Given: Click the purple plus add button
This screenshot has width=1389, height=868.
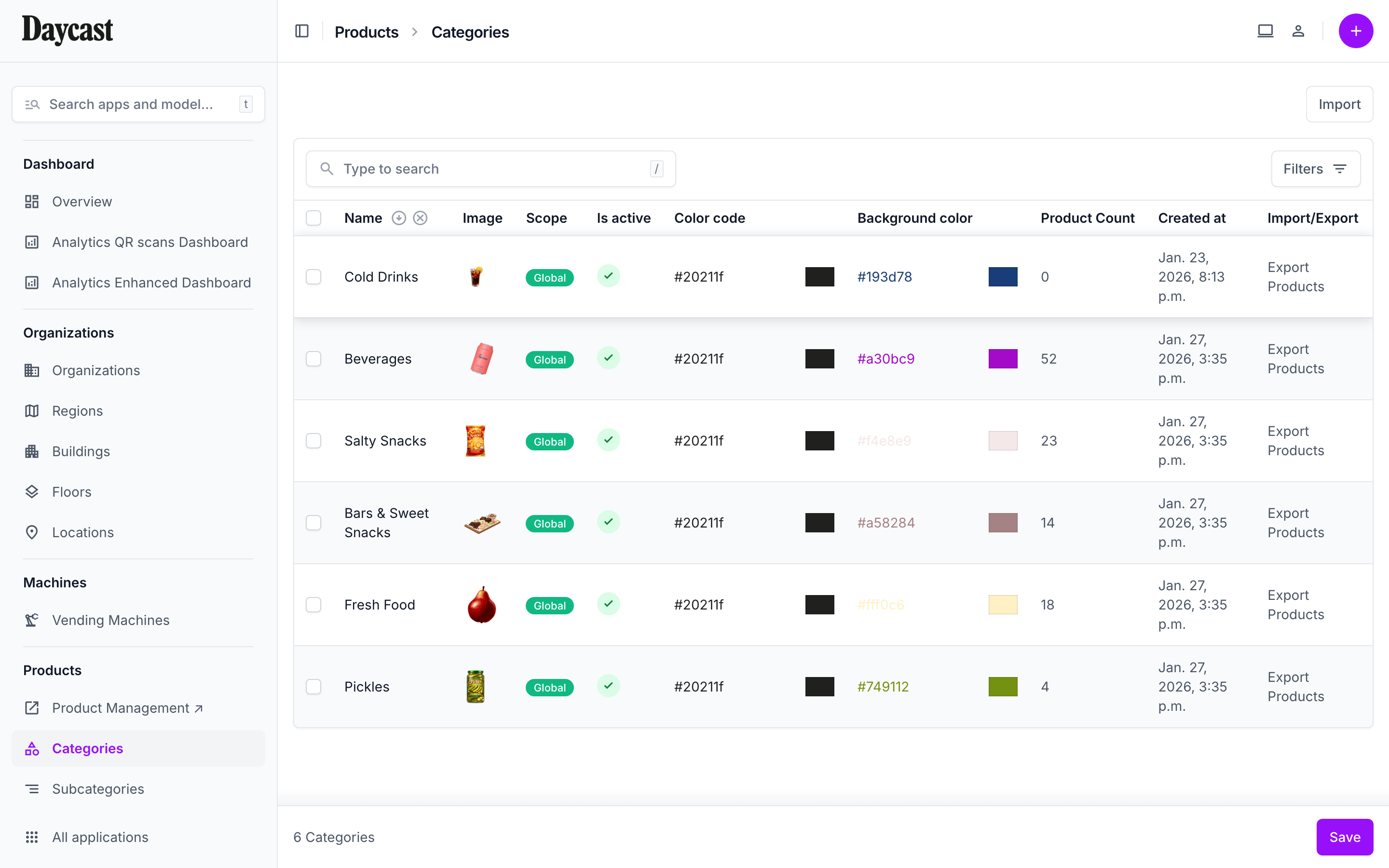Looking at the screenshot, I should (x=1355, y=31).
